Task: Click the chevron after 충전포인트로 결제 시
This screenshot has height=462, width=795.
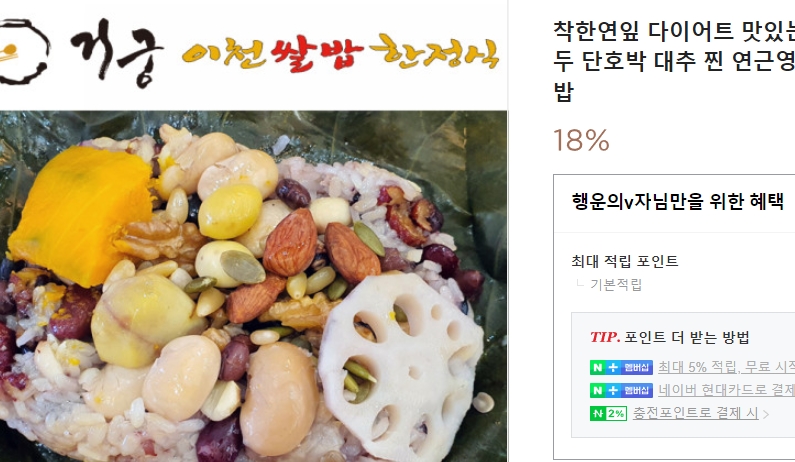Action: point(766,414)
